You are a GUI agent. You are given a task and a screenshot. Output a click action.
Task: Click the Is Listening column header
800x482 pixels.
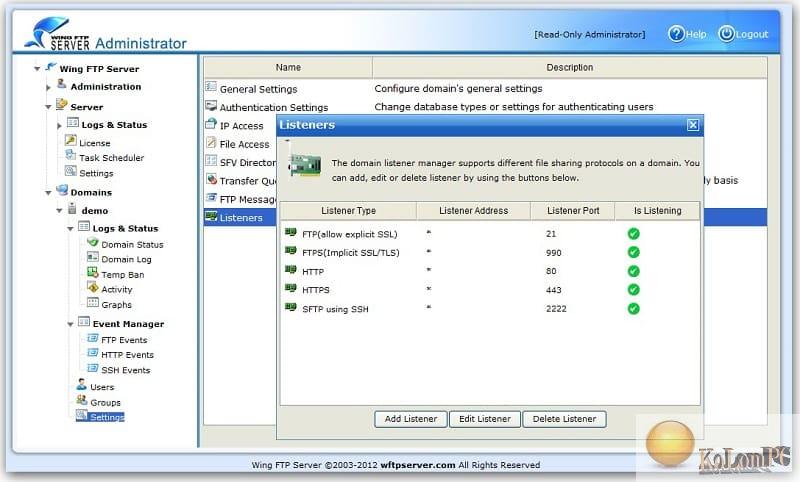[x=658, y=211]
